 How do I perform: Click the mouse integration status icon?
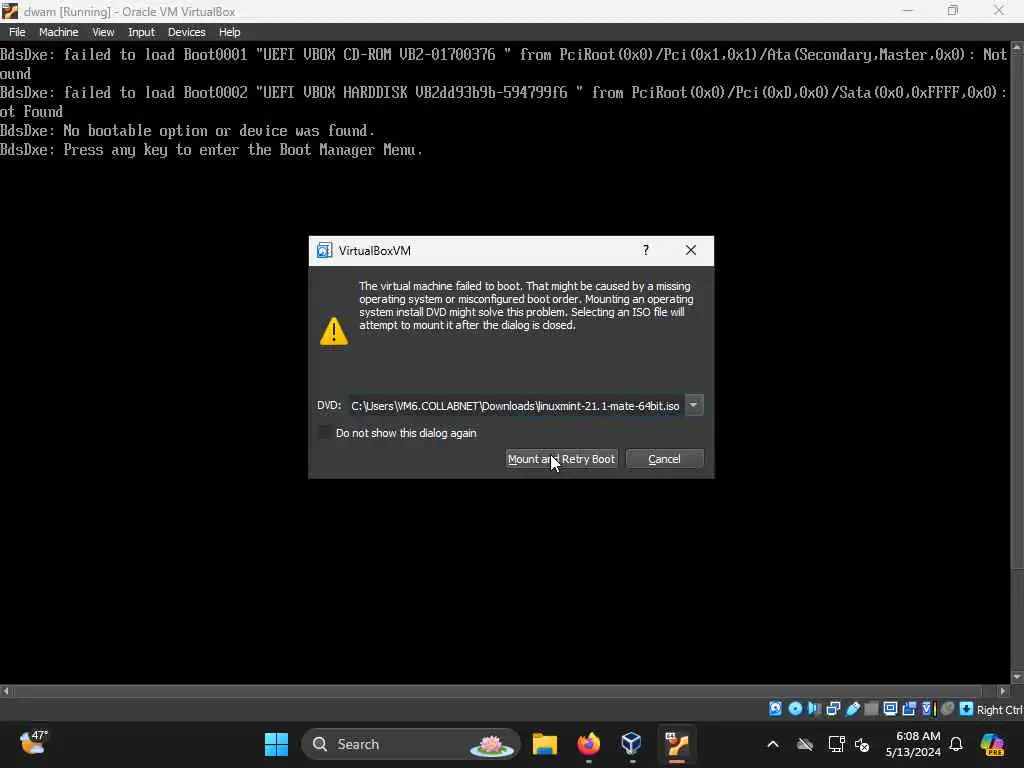click(948, 709)
